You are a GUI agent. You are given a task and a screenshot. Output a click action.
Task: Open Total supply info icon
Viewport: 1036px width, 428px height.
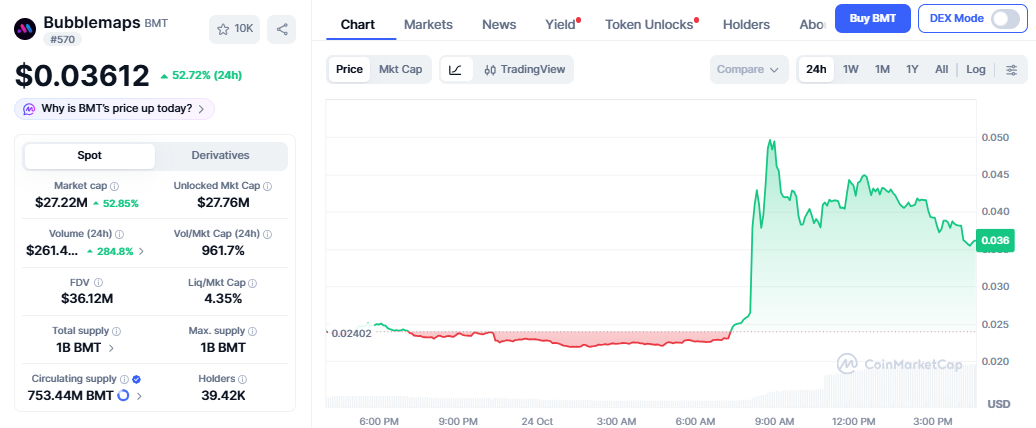coord(116,331)
